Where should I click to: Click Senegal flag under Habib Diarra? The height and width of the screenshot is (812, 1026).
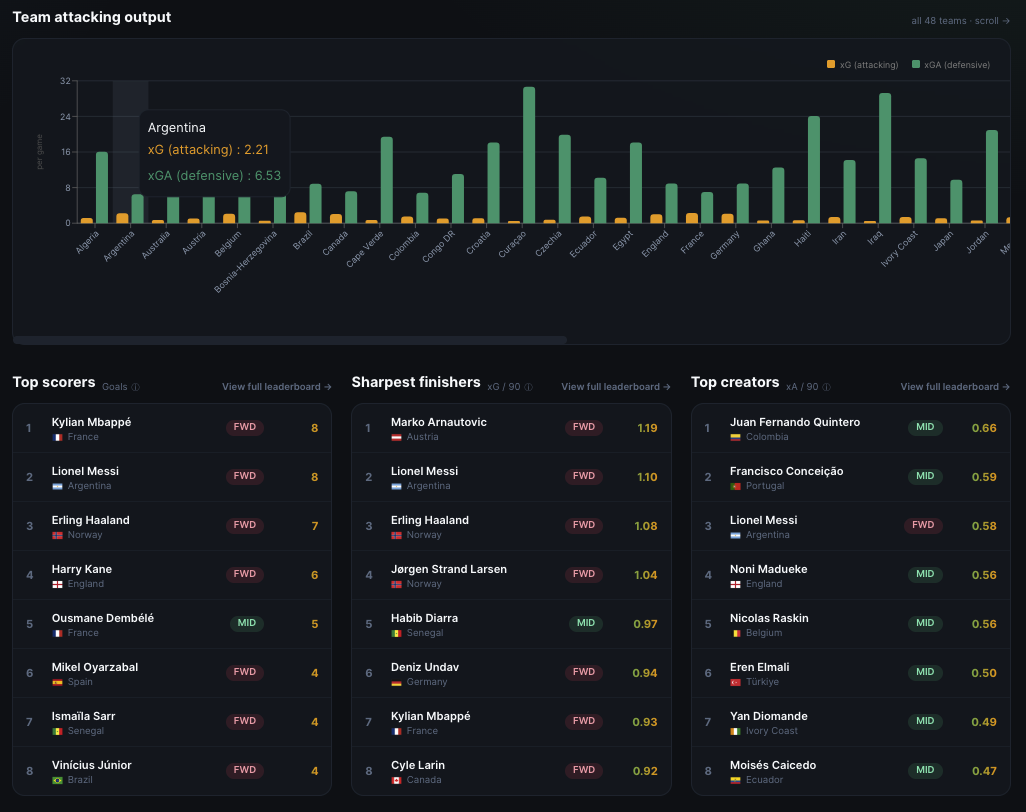397,633
